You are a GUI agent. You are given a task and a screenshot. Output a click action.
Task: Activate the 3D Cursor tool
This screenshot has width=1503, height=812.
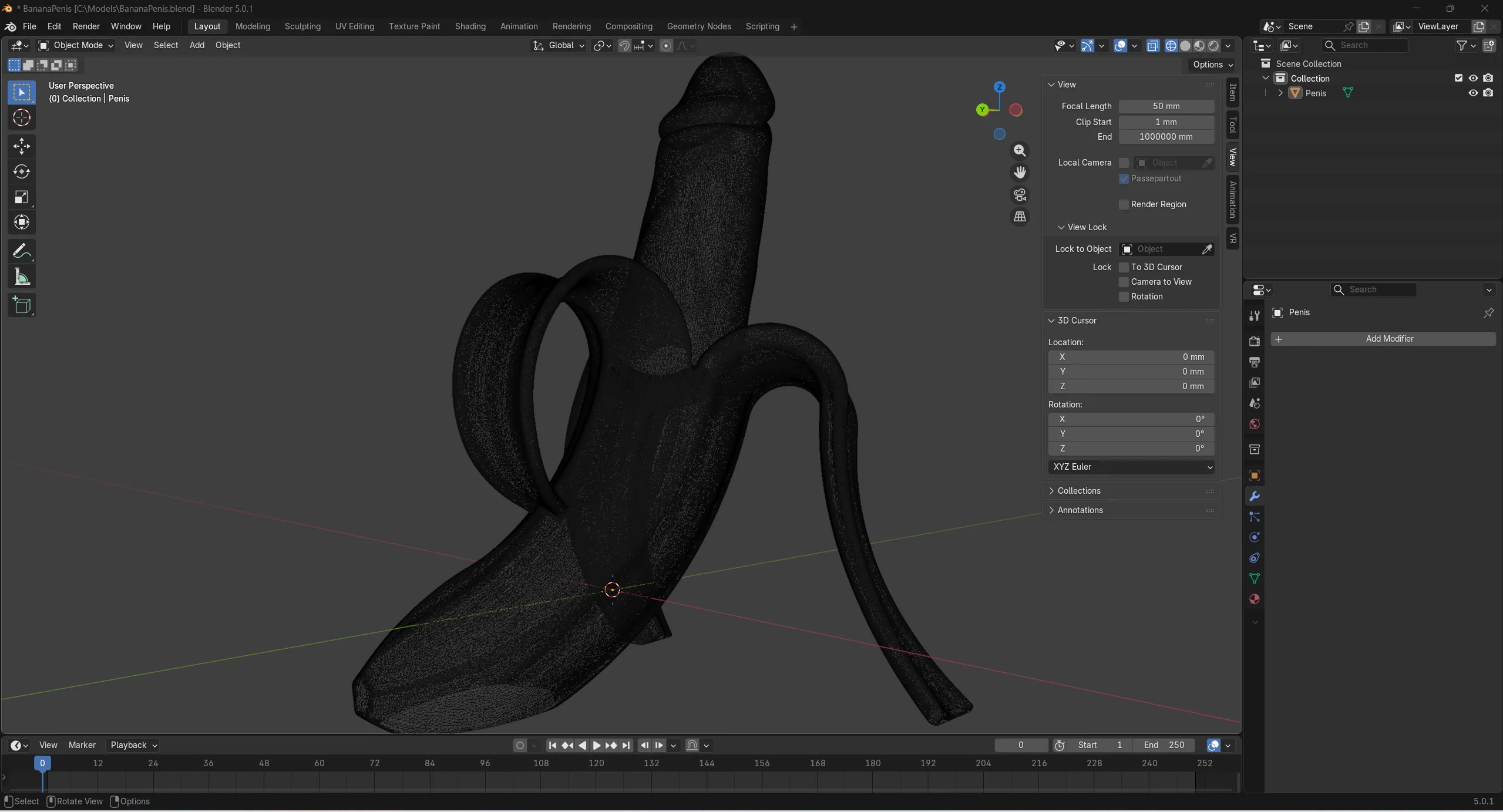coord(22,118)
